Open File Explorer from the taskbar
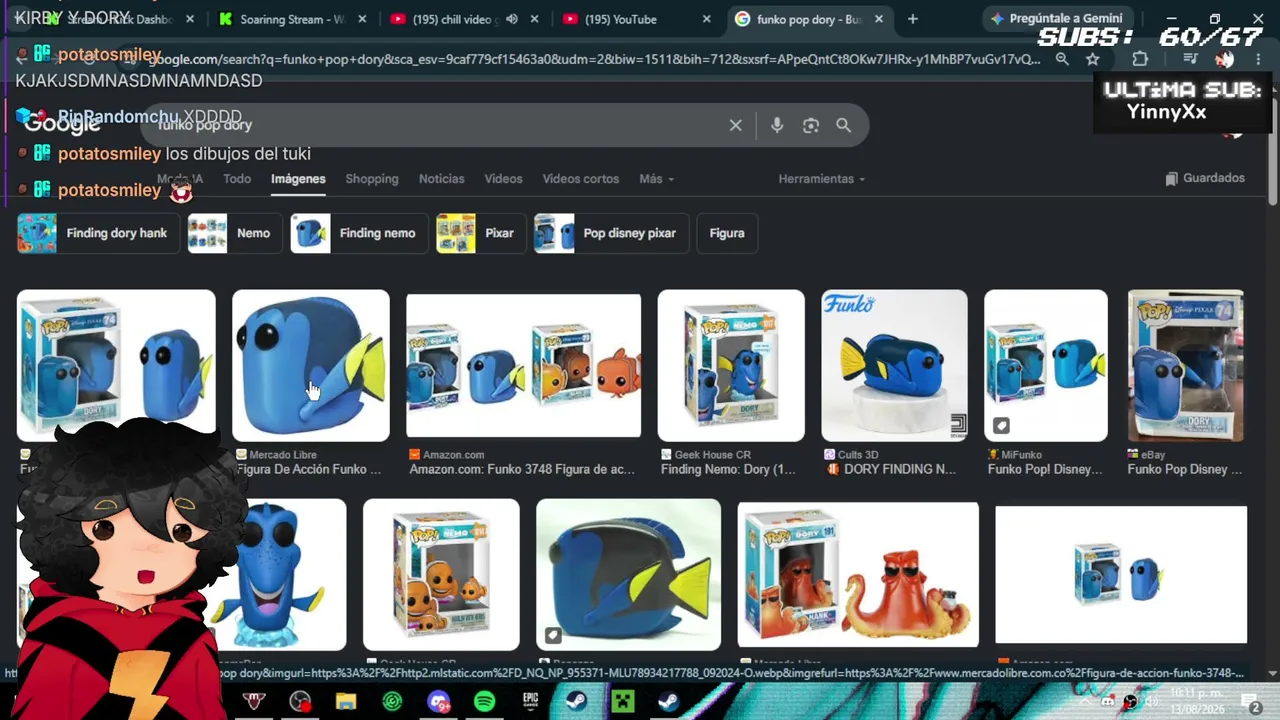The width and height of the screenshot is (1280, 720). pyautogui.click(x=346, y=702)
